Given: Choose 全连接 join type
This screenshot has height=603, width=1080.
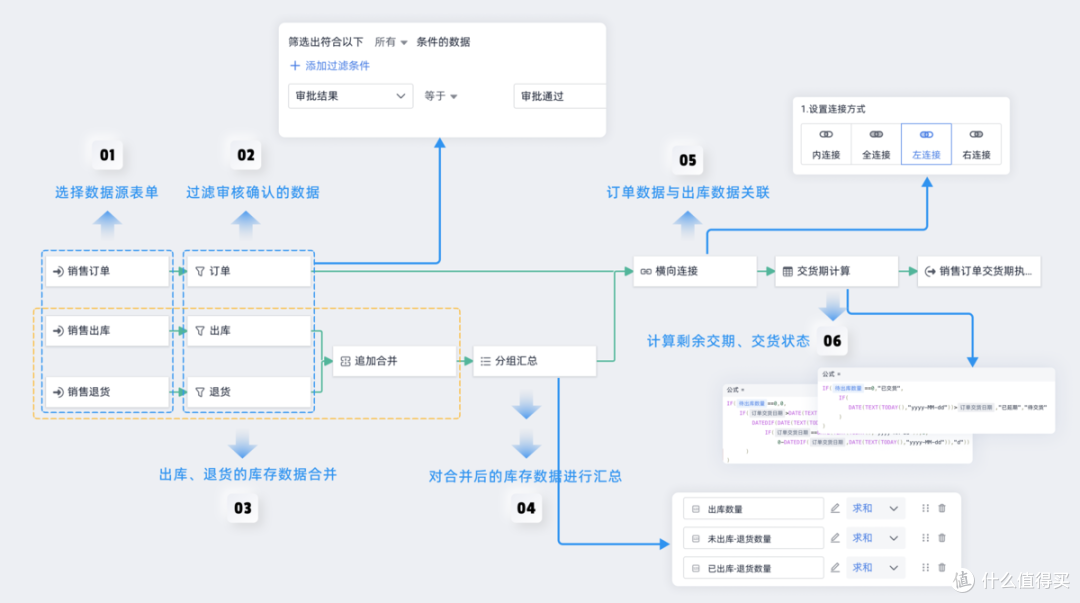Looking at the screenshot, I should pos(876,144).
